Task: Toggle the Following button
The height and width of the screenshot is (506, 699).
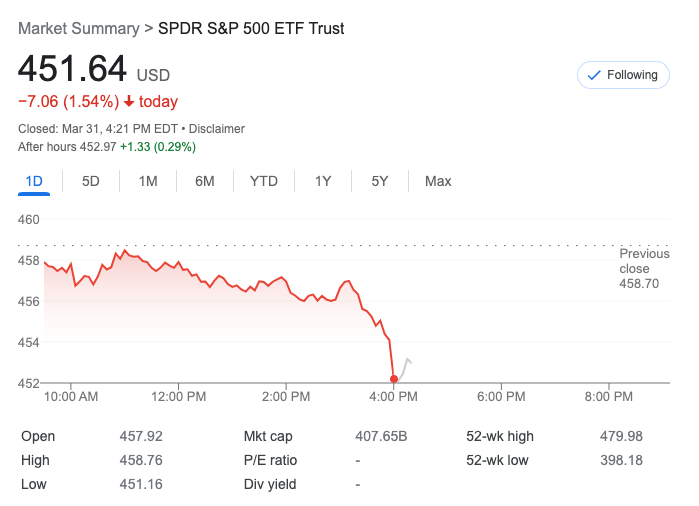Action: 622,75
